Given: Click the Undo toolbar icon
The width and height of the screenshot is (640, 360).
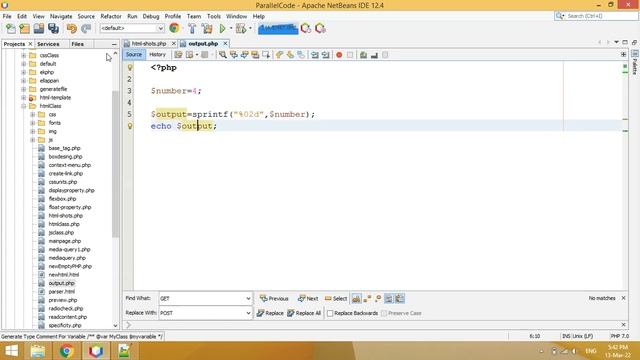Looking at the screenshot, I should click(71, 29).
